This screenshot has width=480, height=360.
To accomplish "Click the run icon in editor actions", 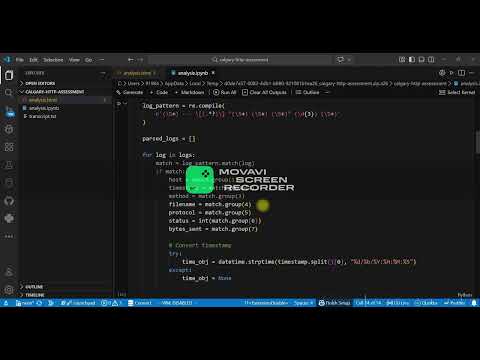I will pyautogui.click(x=452, y=73).
